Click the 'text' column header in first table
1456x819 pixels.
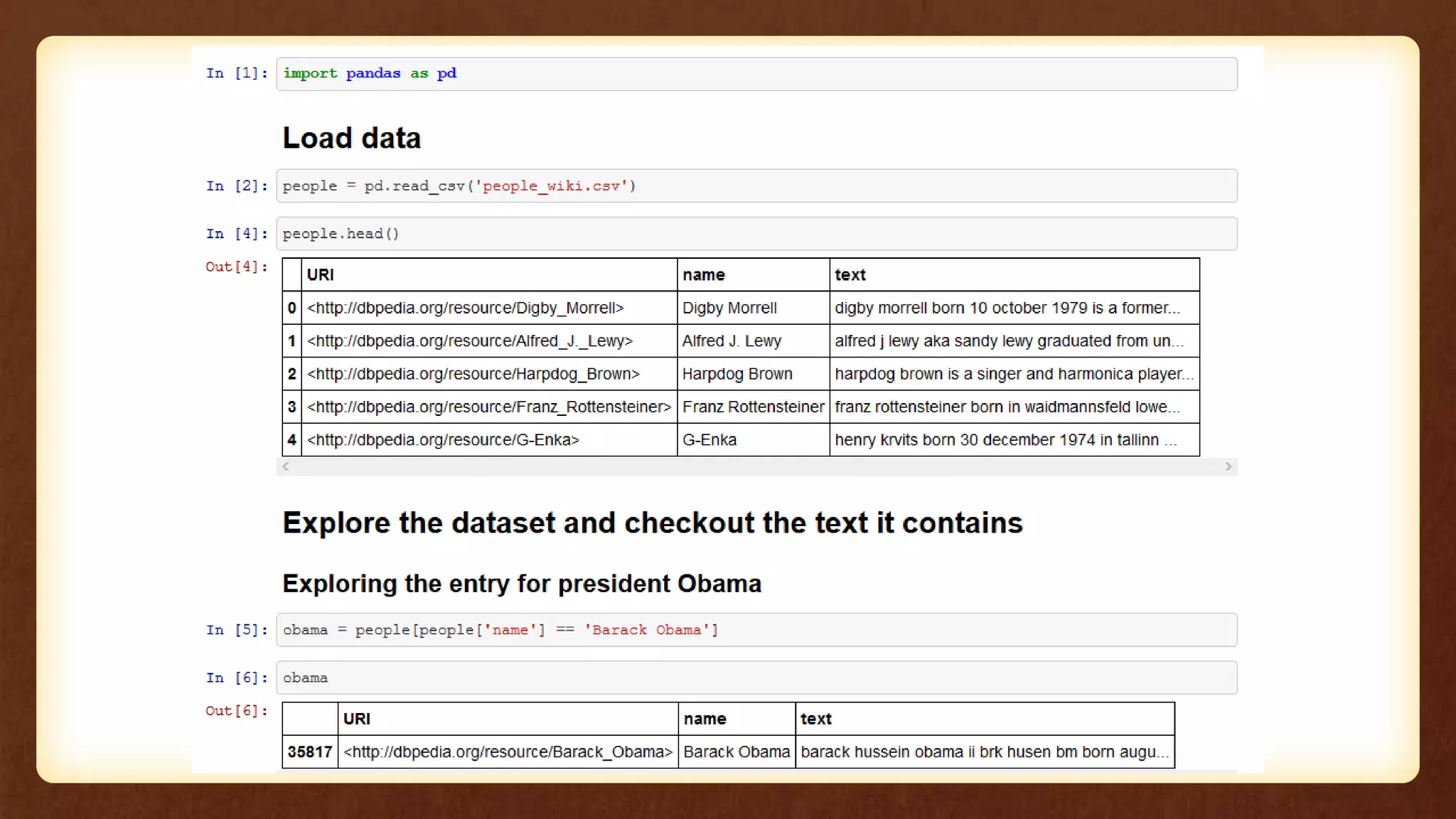click(x=850, y=275)
